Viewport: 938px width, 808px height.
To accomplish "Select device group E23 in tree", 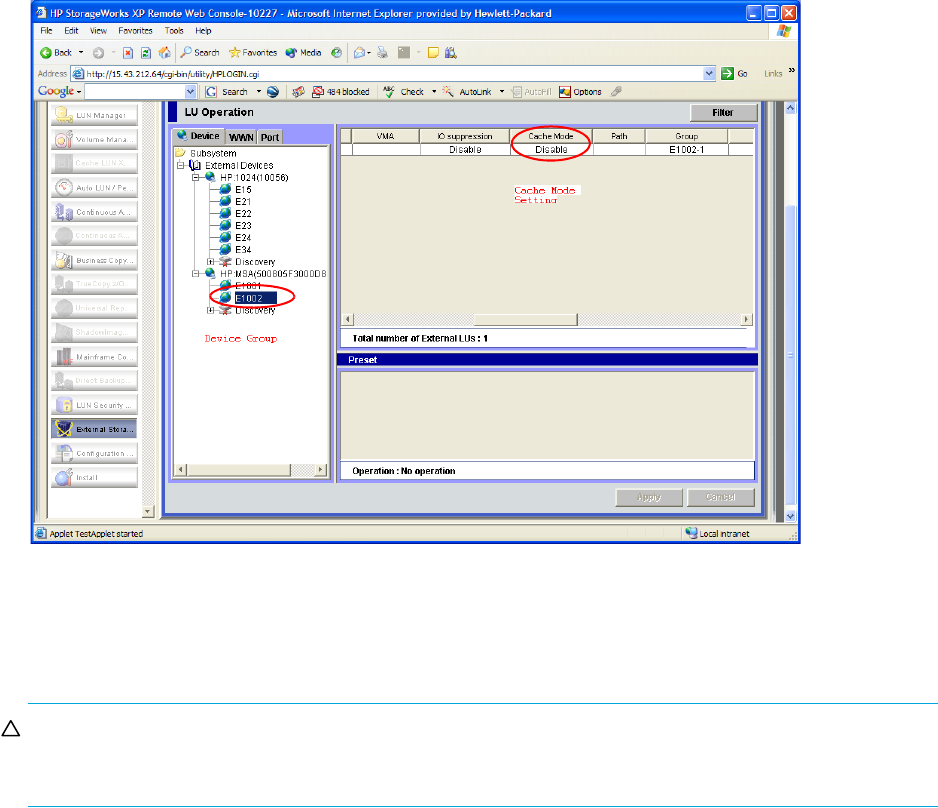I will 243,225.
